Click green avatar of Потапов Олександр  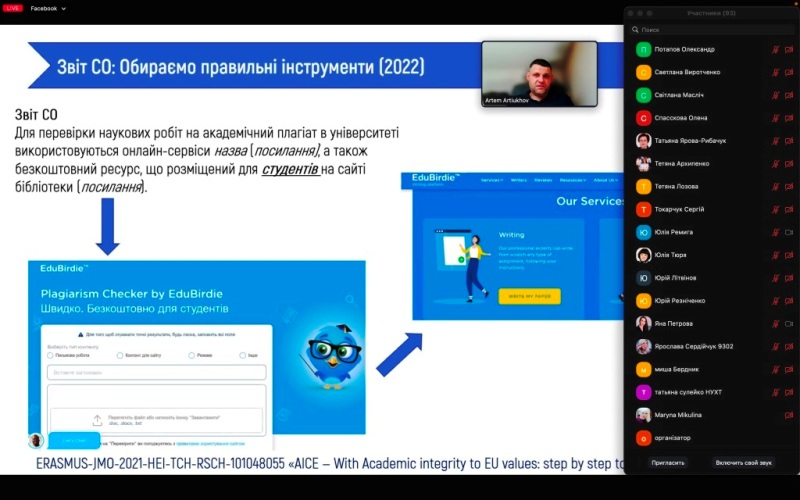pos(643,49)
